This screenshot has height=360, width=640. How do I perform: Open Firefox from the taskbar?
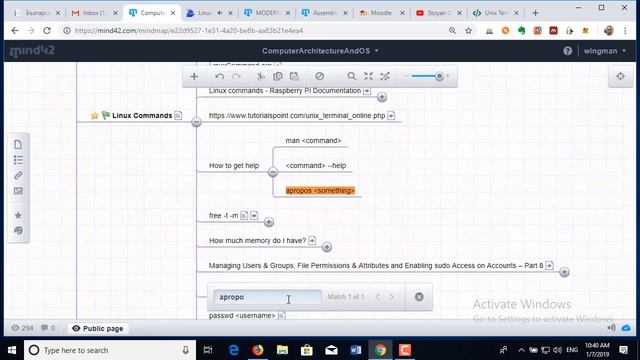258,350
